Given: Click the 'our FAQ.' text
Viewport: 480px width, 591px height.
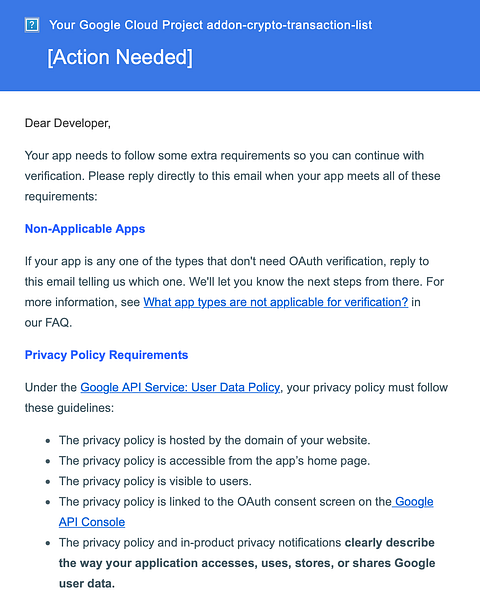Looking at the screenshot, I should [48, 323].
